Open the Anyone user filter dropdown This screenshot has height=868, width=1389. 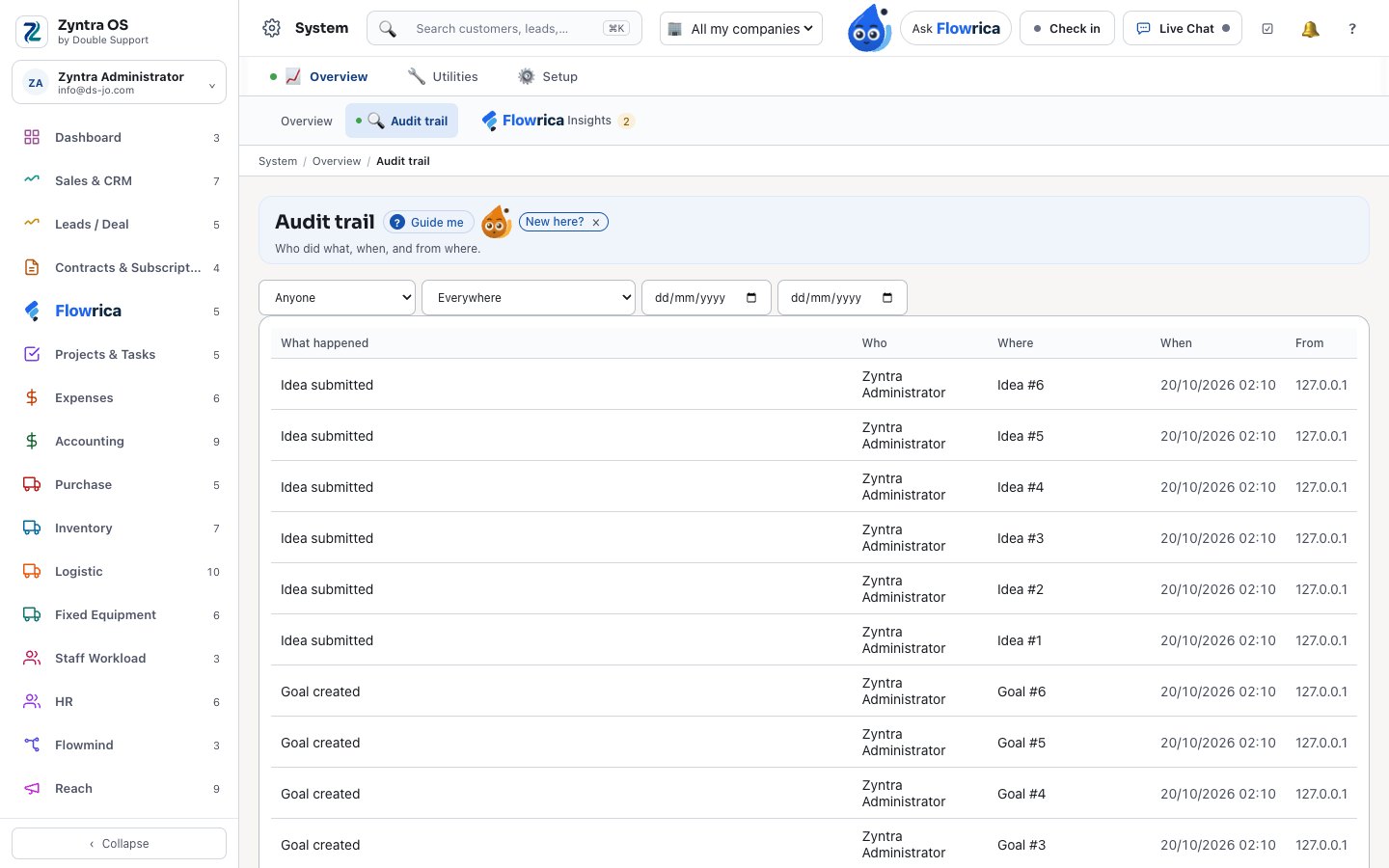coord(338,298)
